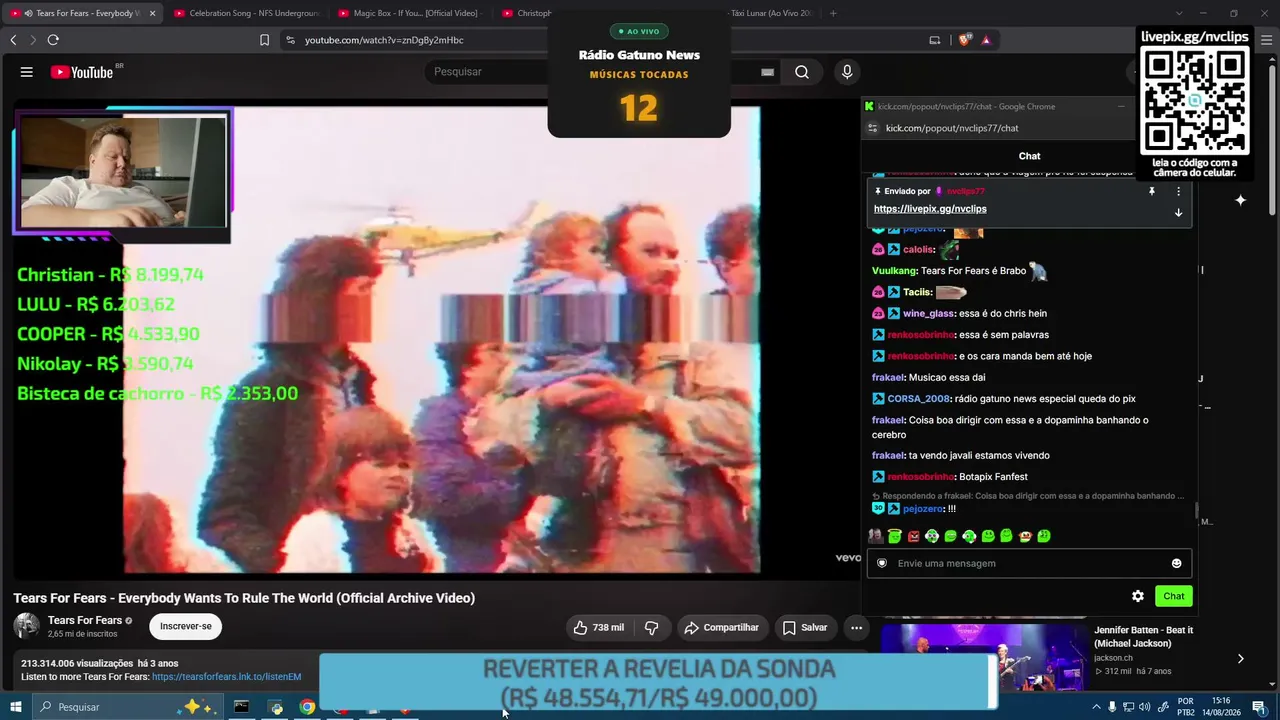The height and width of the screenshot is (720, 1280).
Task: Open the on-screen keyboard in search bar
Action: tap(767, 72)
